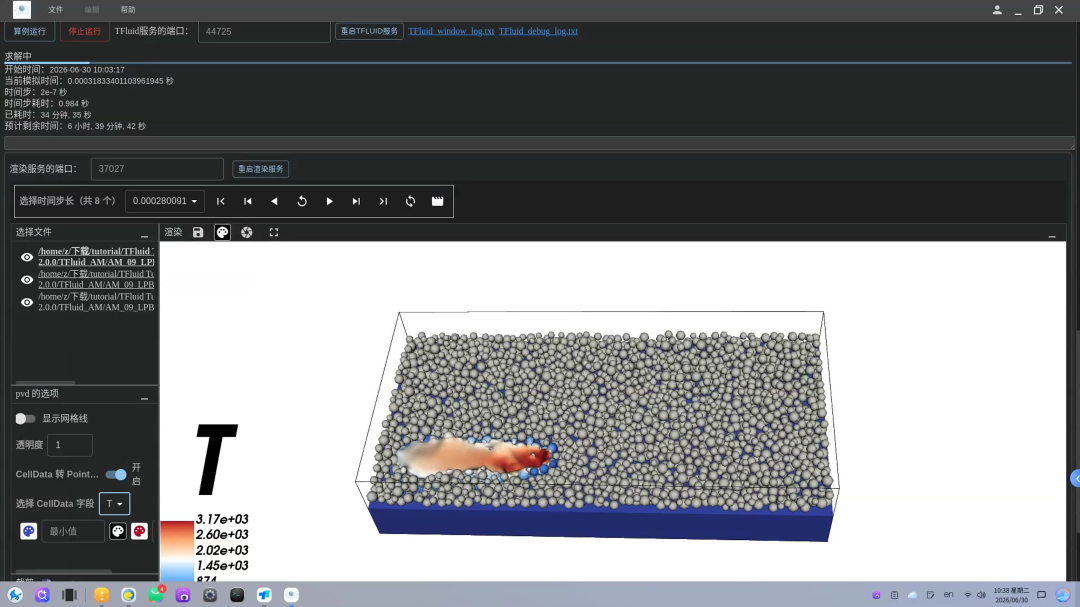
Task: Turn off CellData 转 Point switch
Action: coord(116,475)
